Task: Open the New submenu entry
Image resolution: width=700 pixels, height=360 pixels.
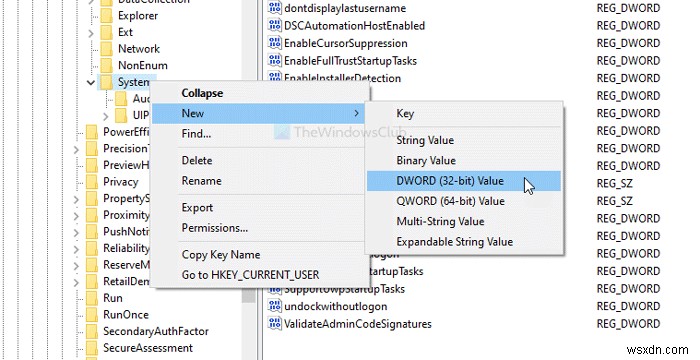Action: pyautogui.click(x=258, y=113)
